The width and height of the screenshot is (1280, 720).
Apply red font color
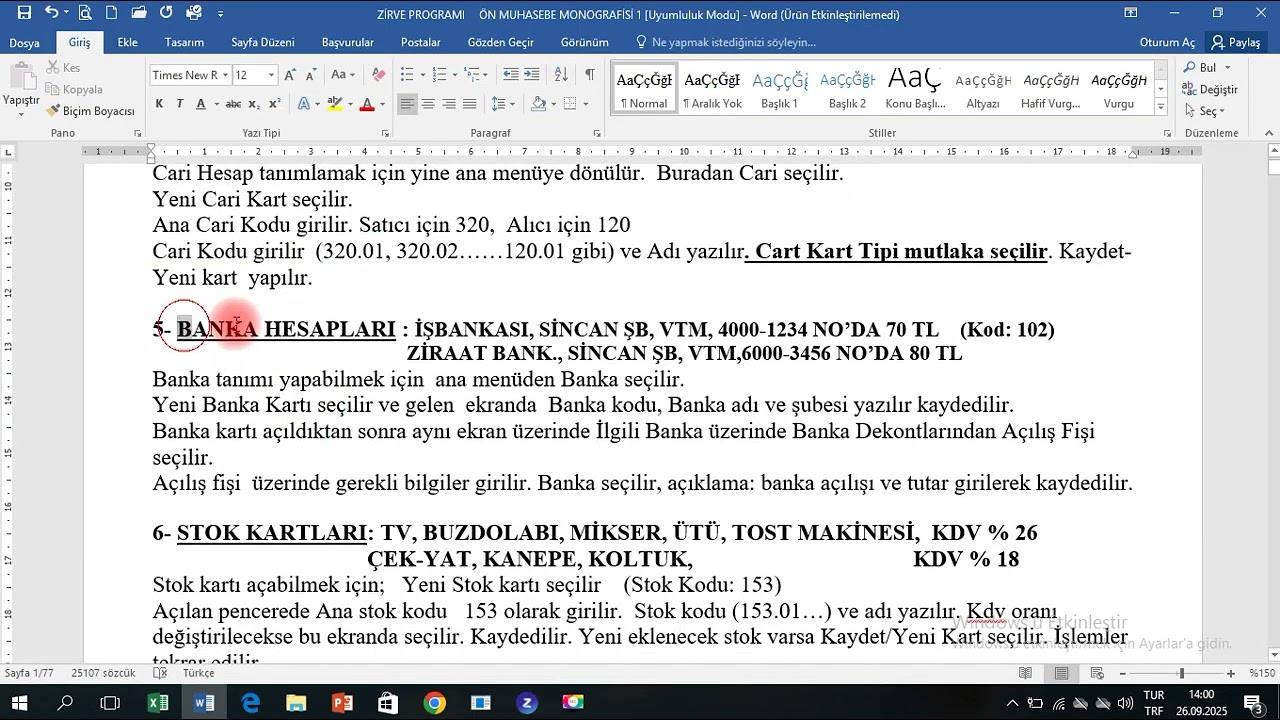(367, 104)
